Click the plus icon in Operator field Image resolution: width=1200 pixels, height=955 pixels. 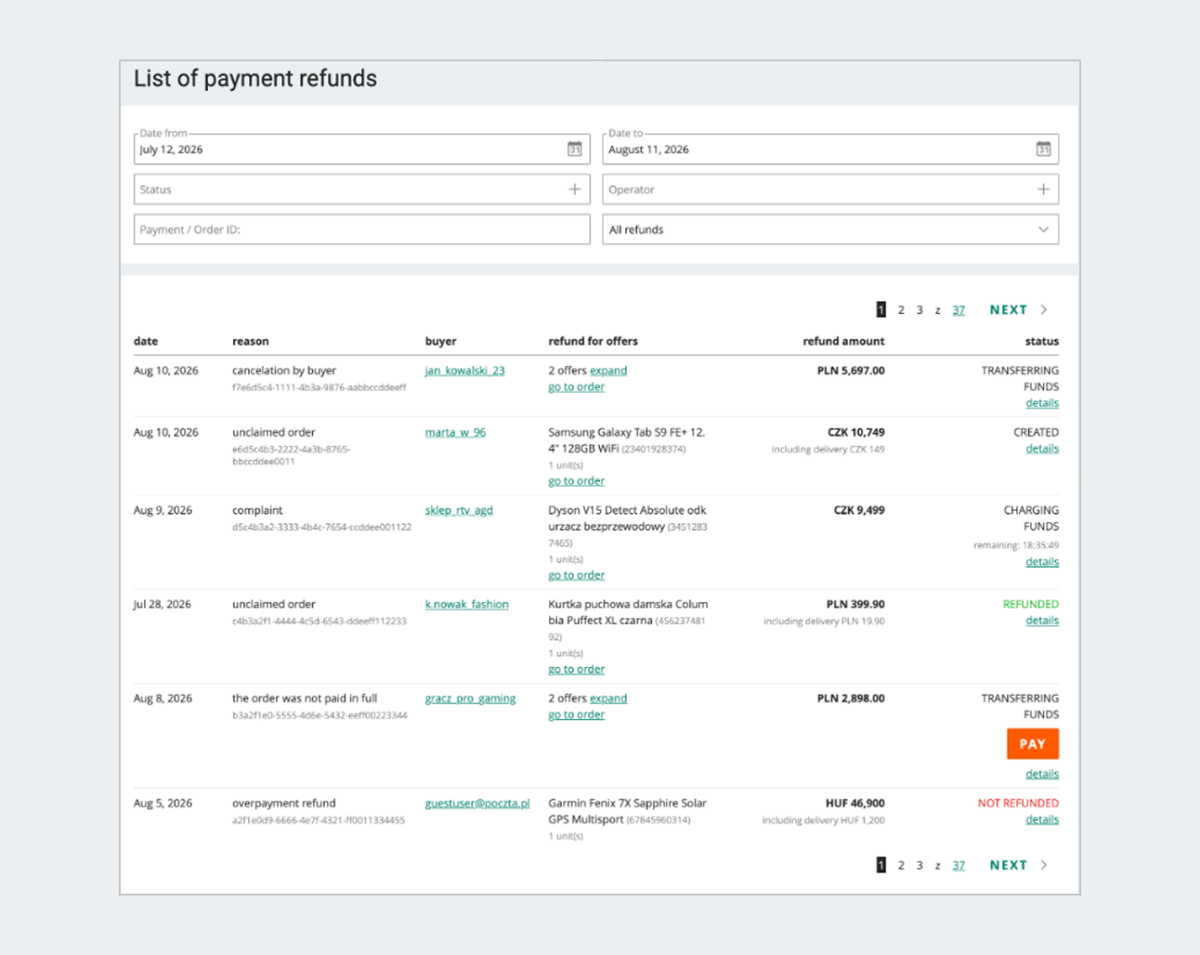coord(1043,189)
